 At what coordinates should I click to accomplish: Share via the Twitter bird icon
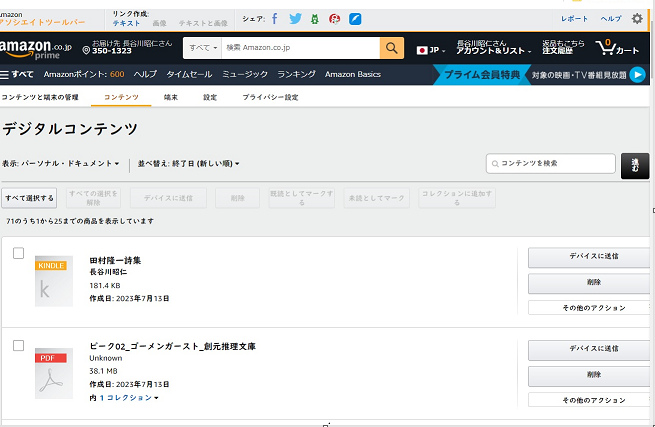click(295, 19)
